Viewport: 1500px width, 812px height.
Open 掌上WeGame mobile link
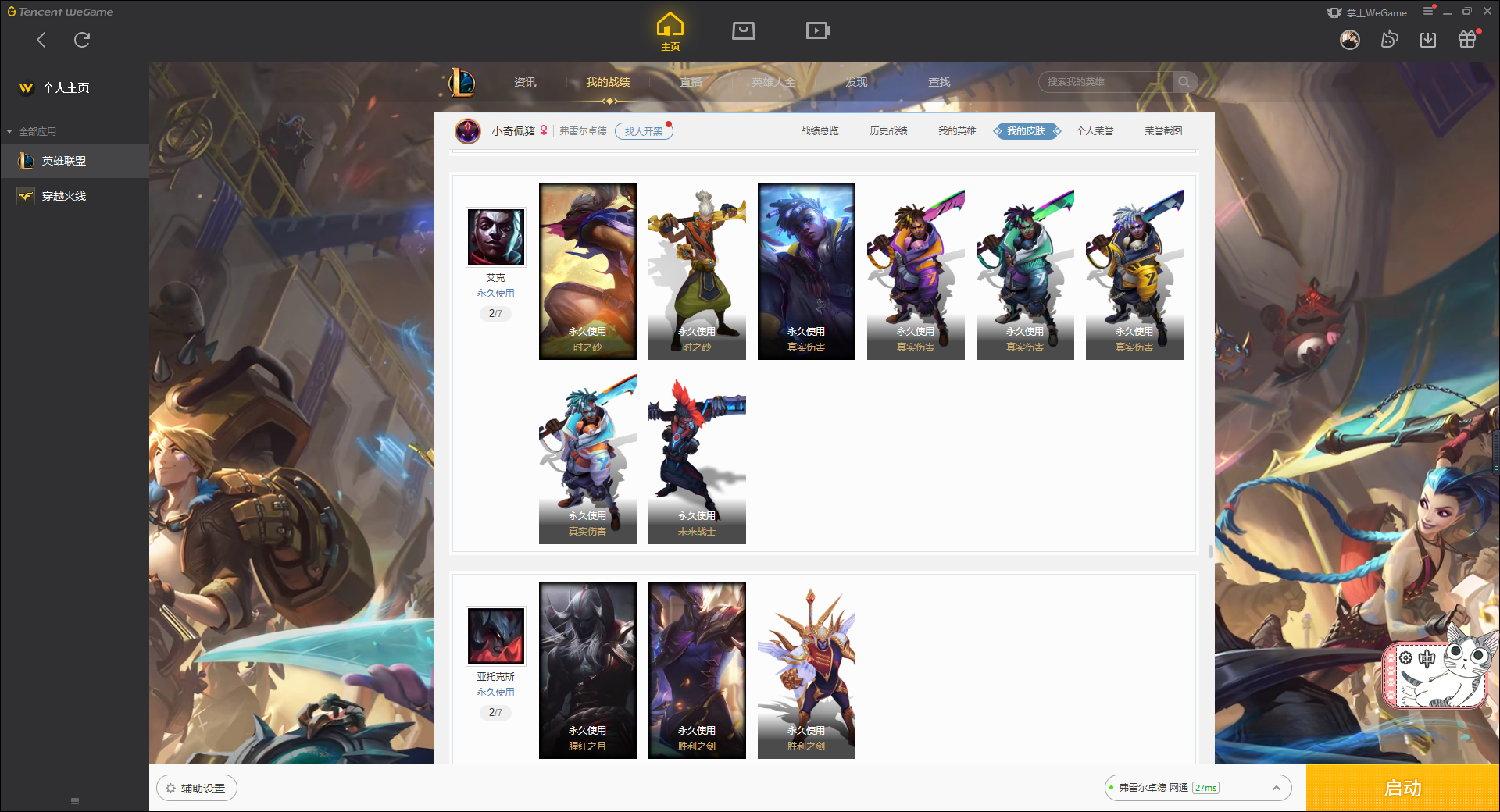(1367, 12)
